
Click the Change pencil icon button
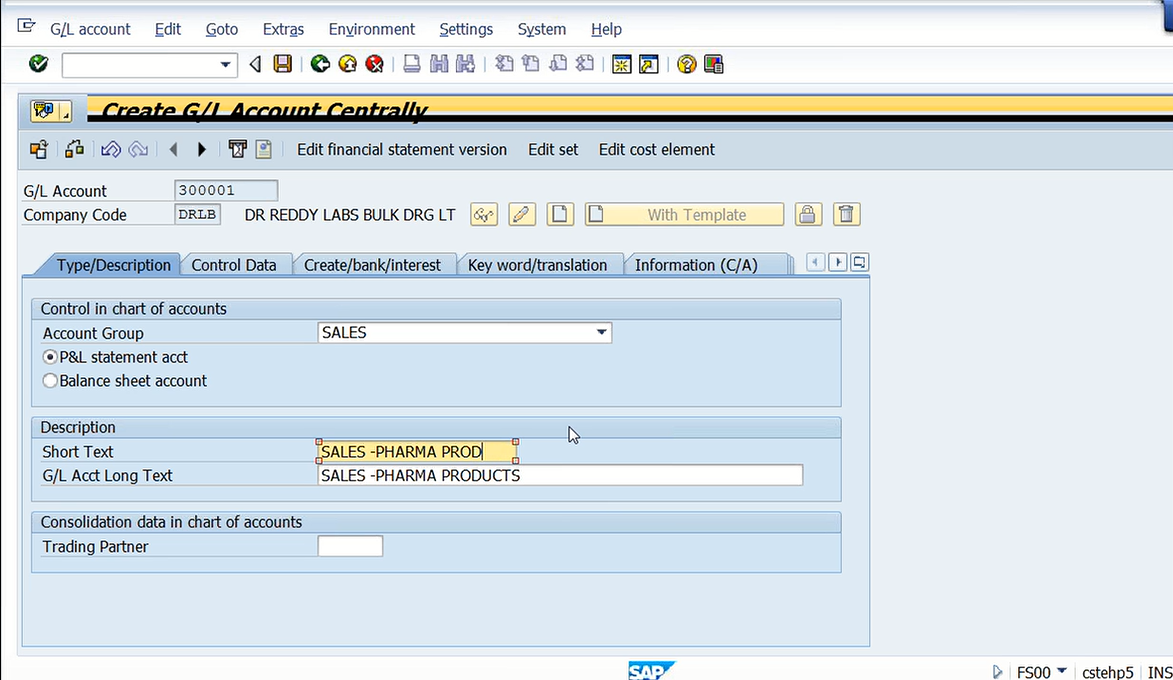coord(522,215)
